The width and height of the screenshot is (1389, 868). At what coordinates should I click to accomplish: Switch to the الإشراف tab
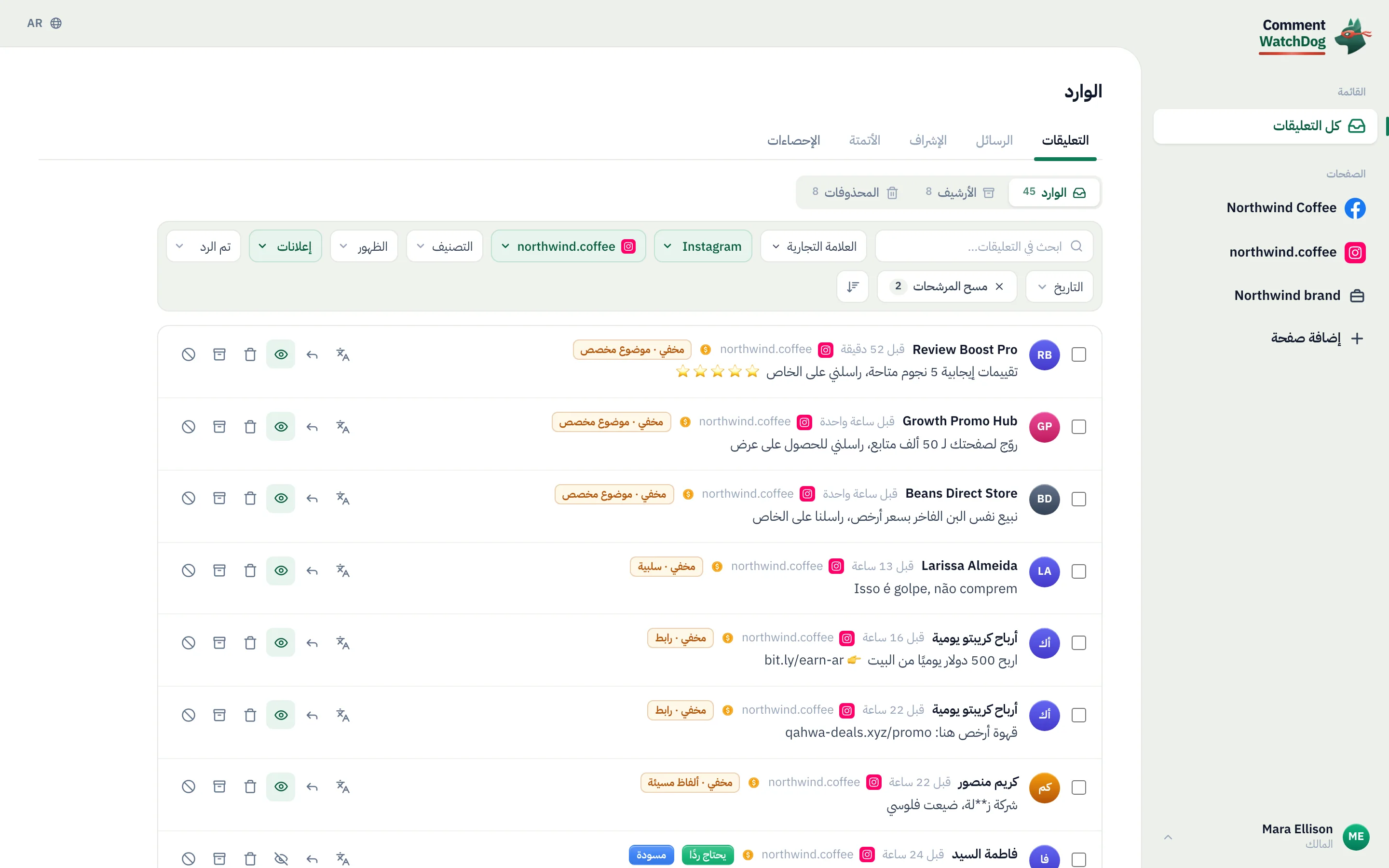click(927, 141)
